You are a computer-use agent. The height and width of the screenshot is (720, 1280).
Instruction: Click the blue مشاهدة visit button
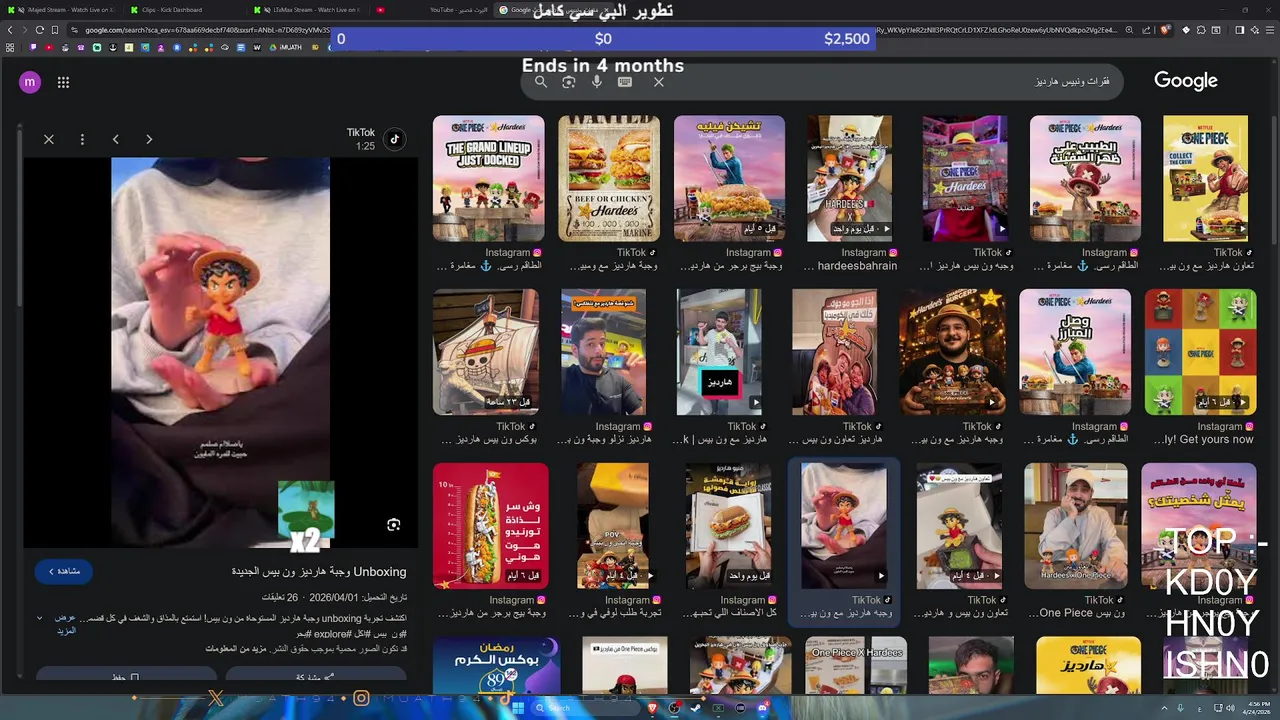pos(64,571)
